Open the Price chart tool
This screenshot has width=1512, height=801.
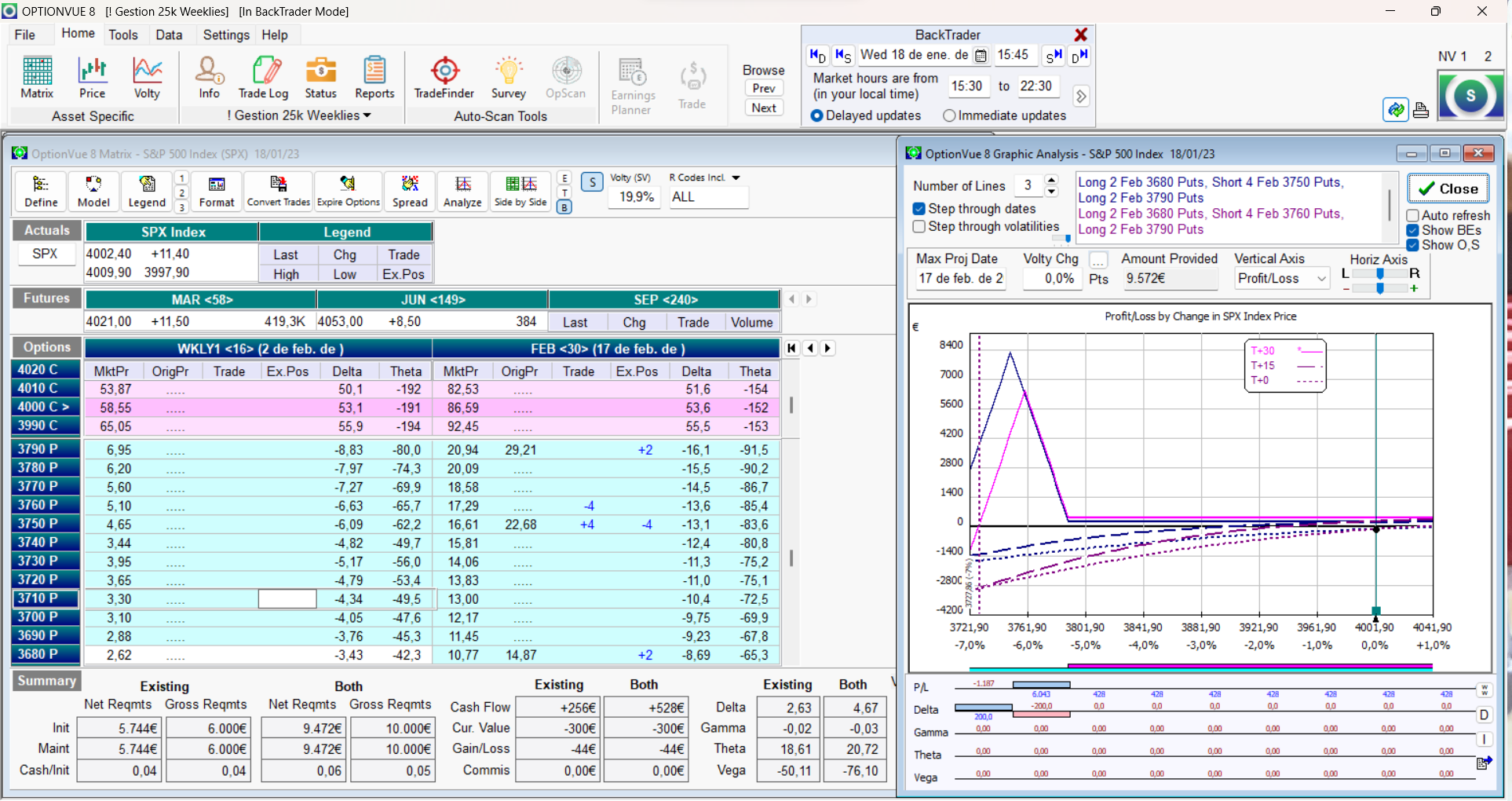coord(92,78)
